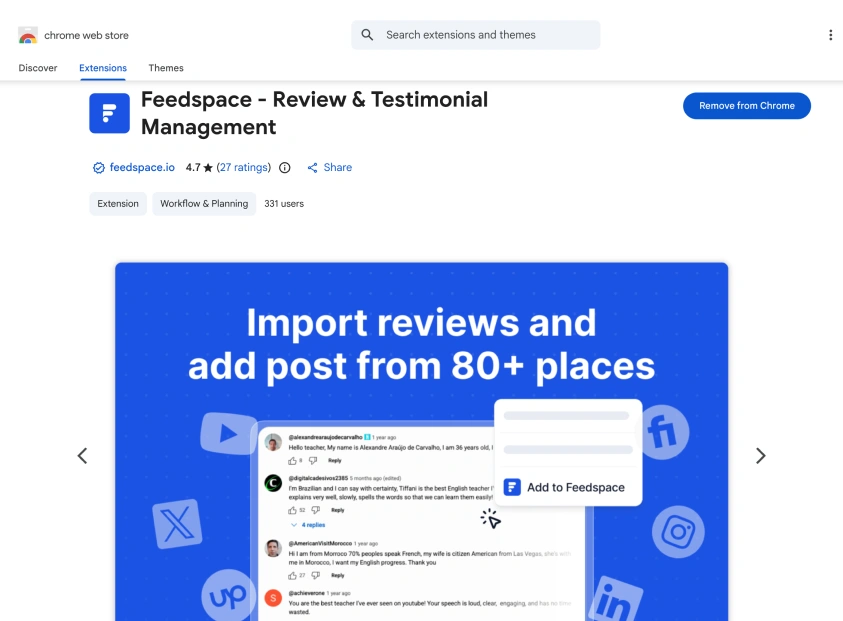Click the chrome web store title text
Image resolution: width=843 pixels, height=621 pixels.
(x=86, y=35)
